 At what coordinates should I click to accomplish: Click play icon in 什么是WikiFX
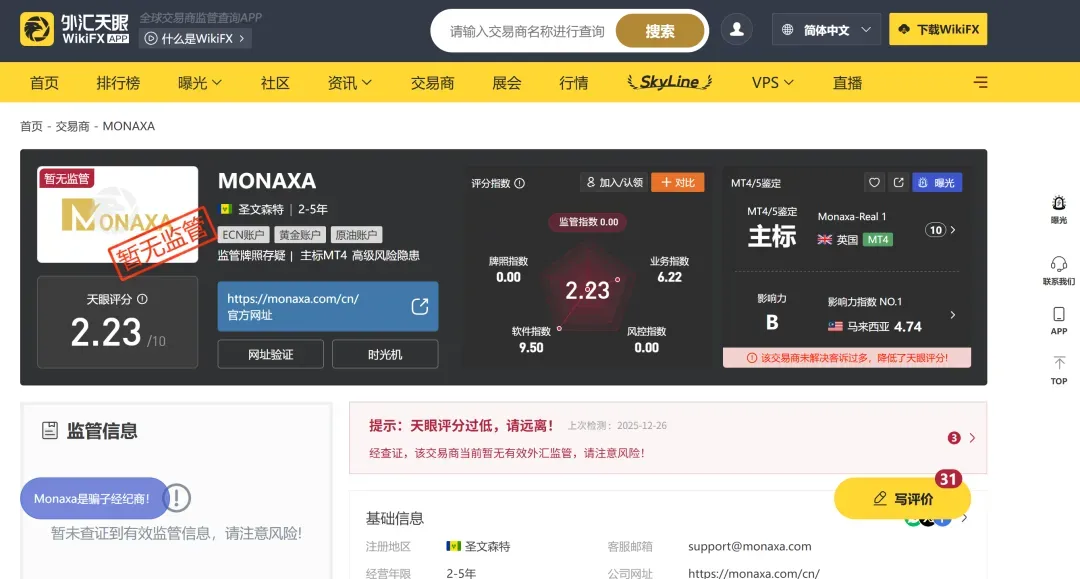(x=151, y=39)
